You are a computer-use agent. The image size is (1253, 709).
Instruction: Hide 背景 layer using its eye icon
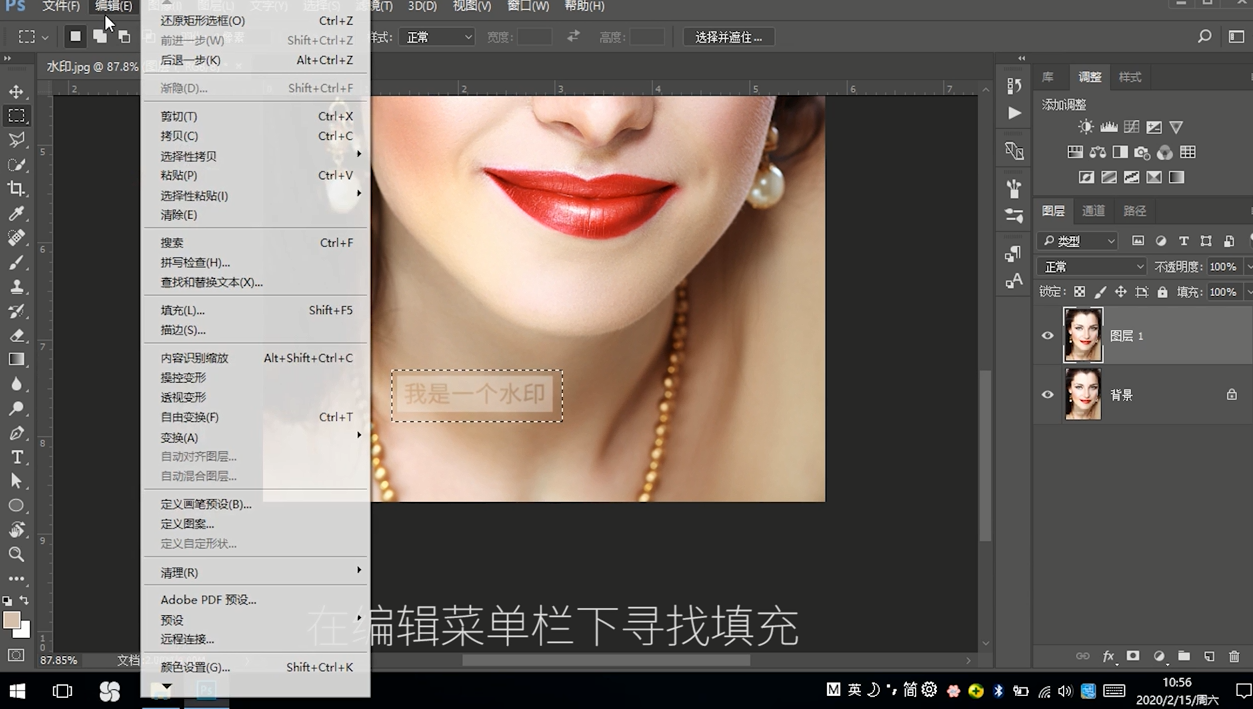[1047, 395]
